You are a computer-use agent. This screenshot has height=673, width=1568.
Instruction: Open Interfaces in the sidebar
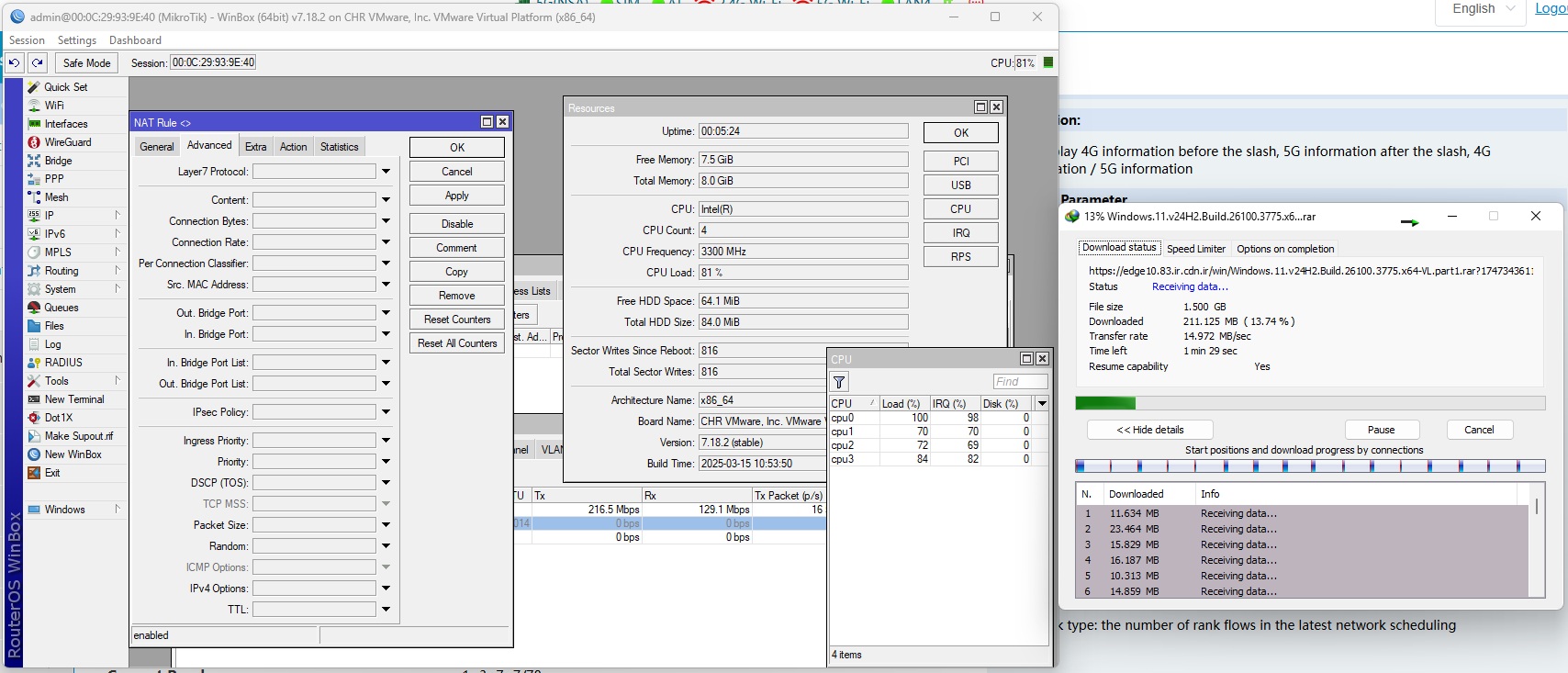click(x=66, y=124)
